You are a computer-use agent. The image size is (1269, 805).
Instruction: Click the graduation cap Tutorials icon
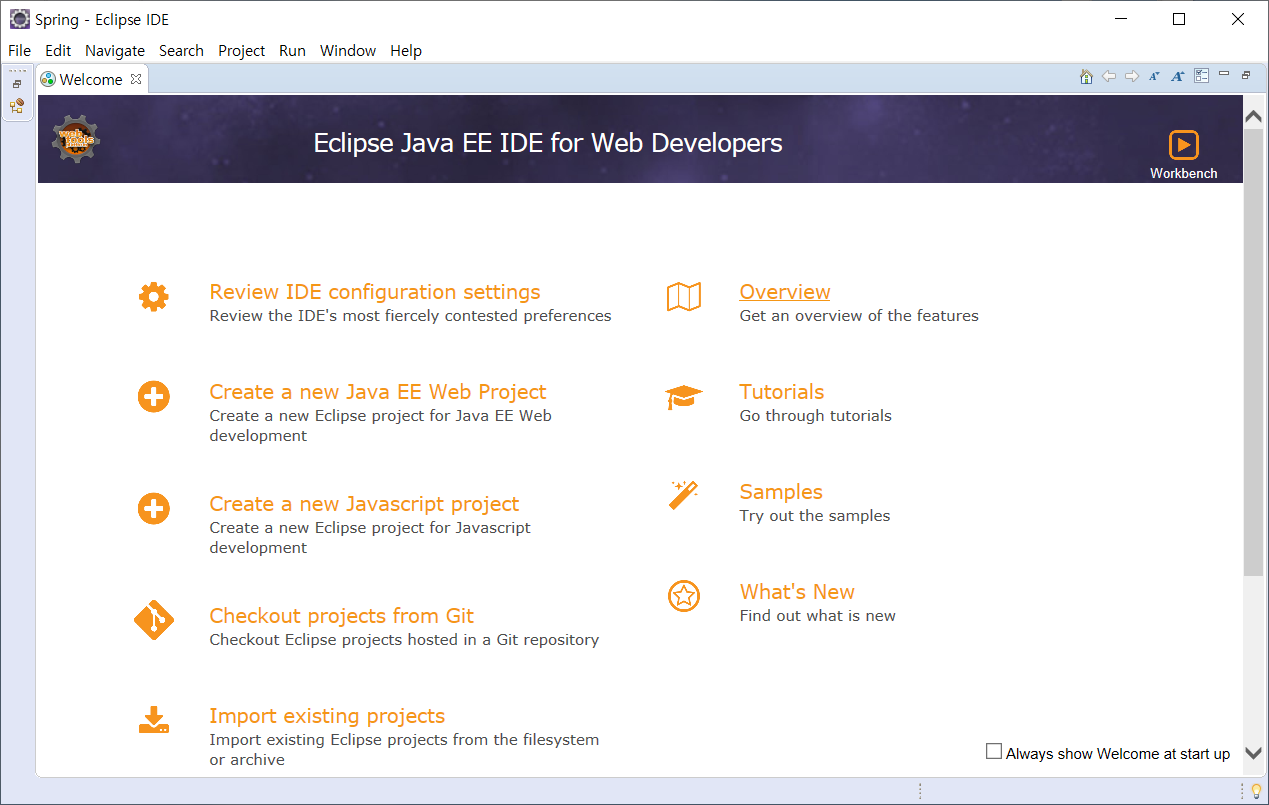tap(684, 397)
